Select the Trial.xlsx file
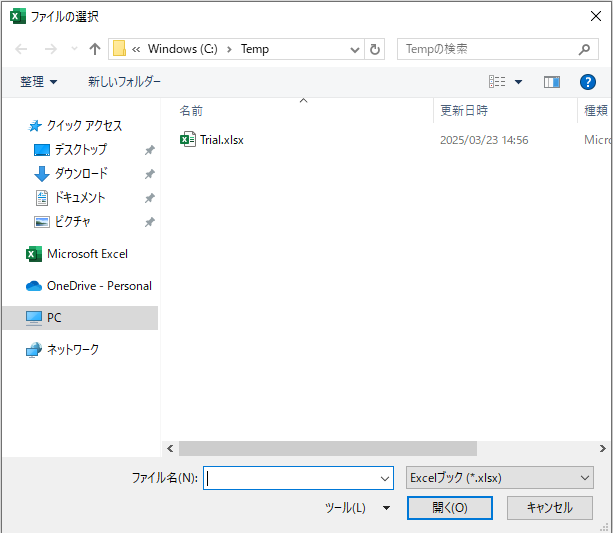Viewport: 613px width, 533px height. [221, 140]
